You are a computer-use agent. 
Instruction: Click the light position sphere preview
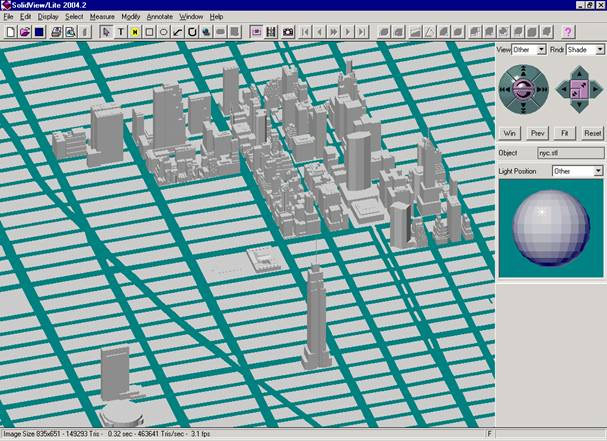pyautogui.click(x=551, y=230)
